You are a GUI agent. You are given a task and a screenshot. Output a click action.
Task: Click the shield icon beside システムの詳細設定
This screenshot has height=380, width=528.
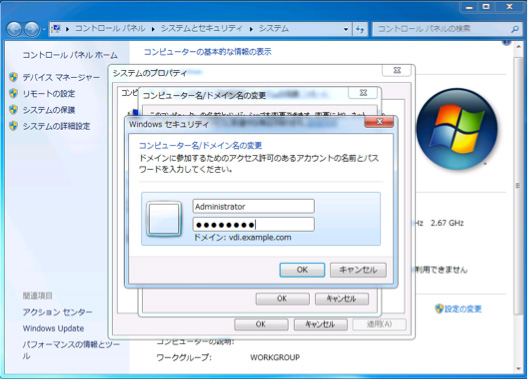point(13,126)
